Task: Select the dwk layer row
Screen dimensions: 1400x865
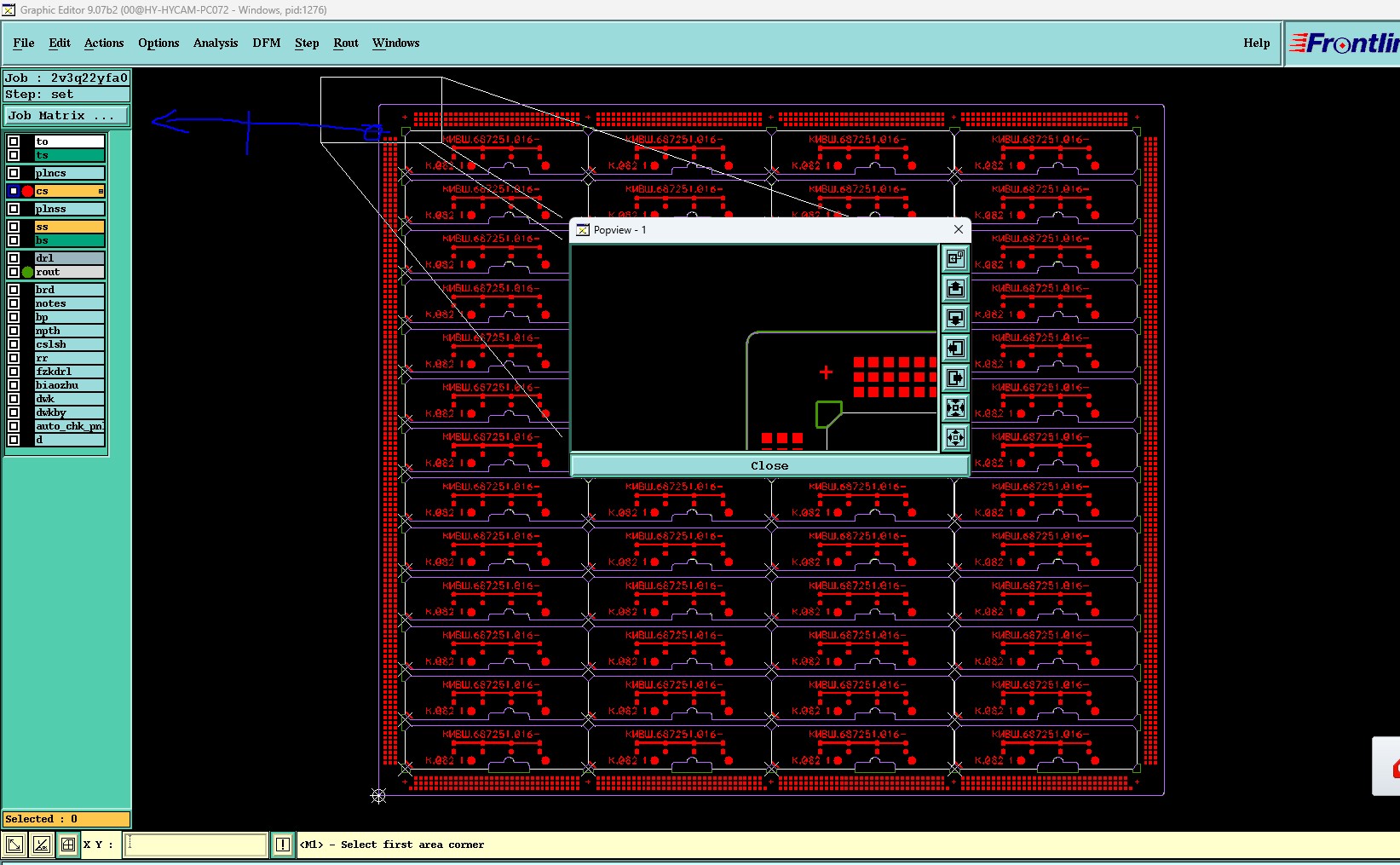Action: 70,399
